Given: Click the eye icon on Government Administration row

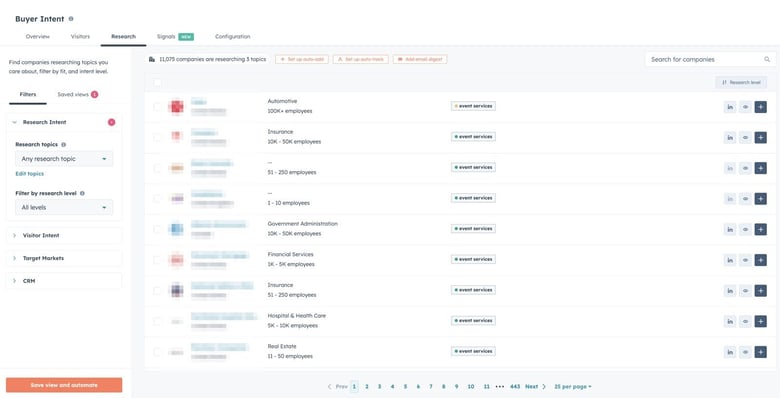Looking at the screenshot, I should coord(745,229).
